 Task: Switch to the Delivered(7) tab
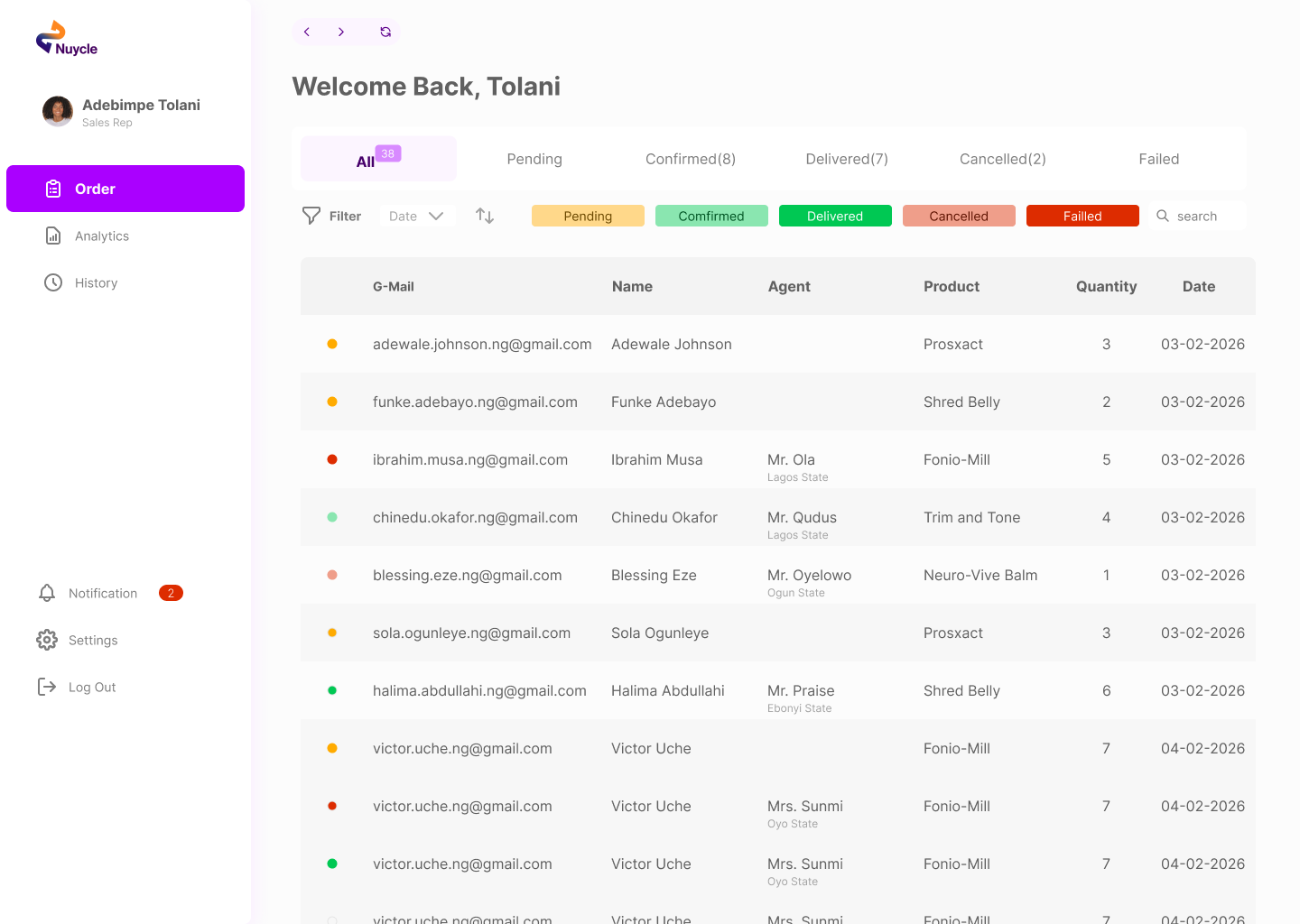847,159
